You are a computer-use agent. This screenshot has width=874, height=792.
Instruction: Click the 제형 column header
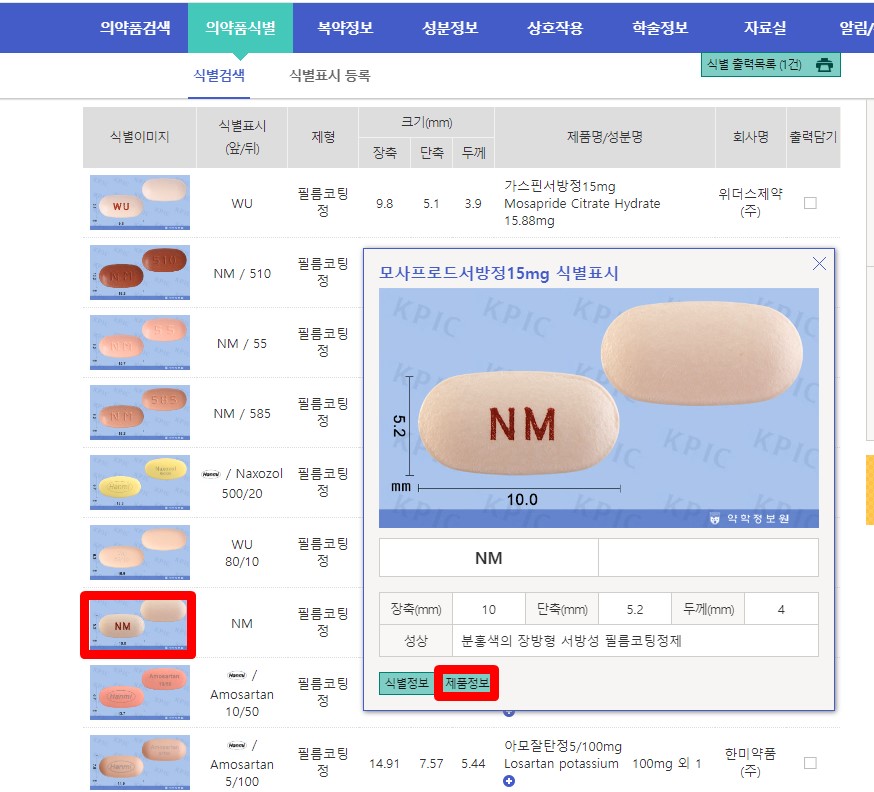(323, 137)
